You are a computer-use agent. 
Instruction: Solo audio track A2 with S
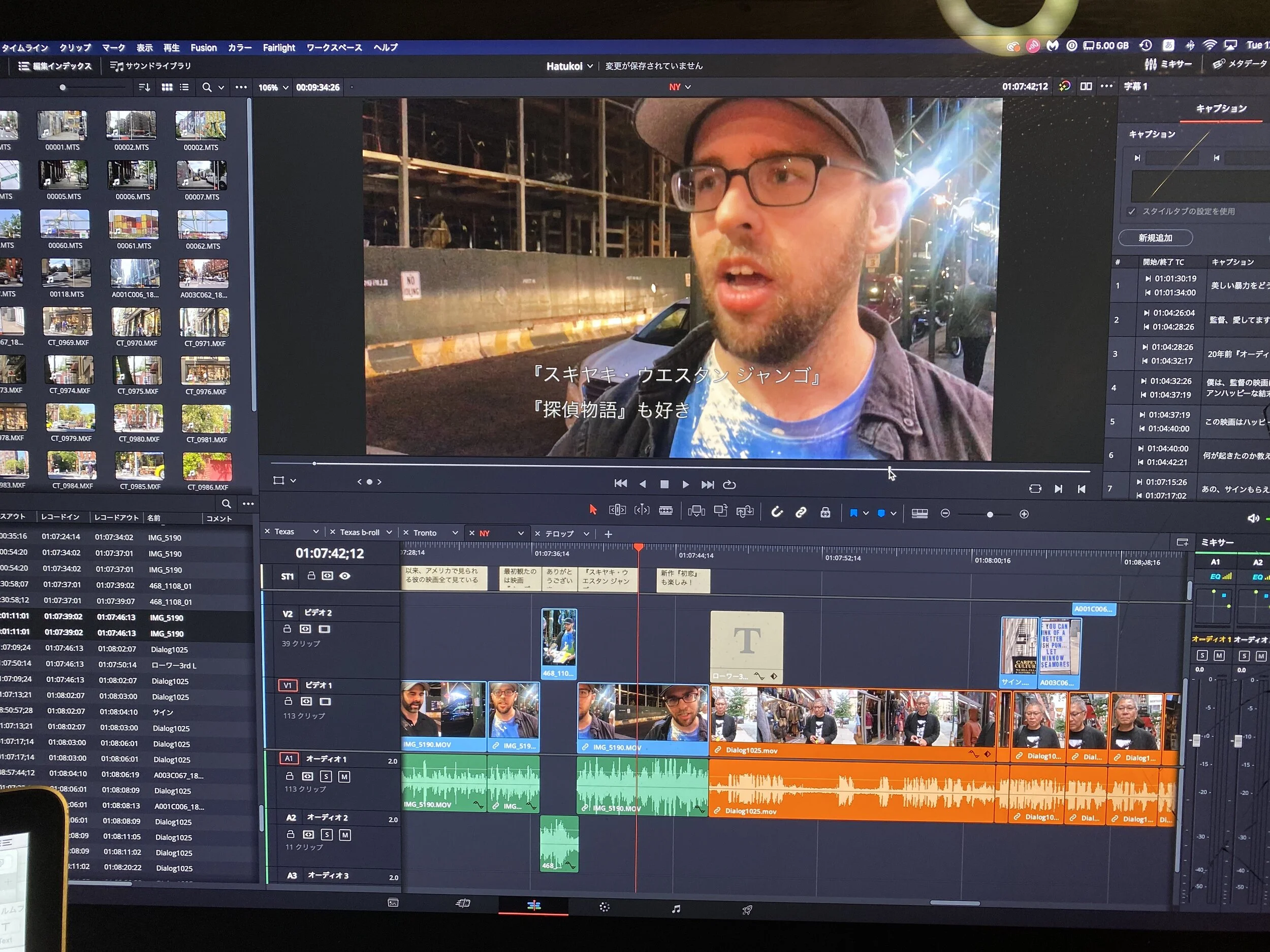pos(326,835)
